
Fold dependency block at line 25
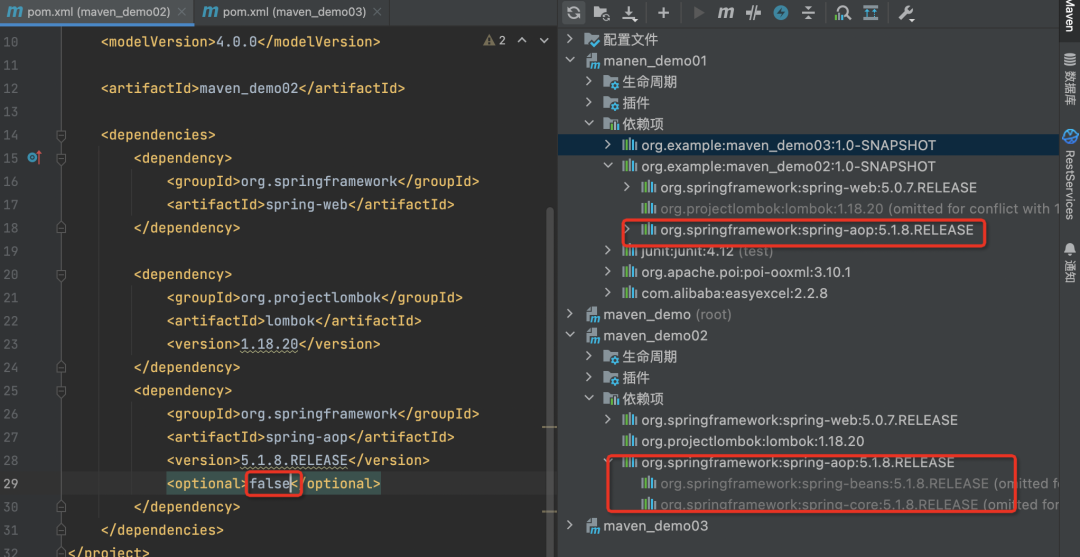61,390
